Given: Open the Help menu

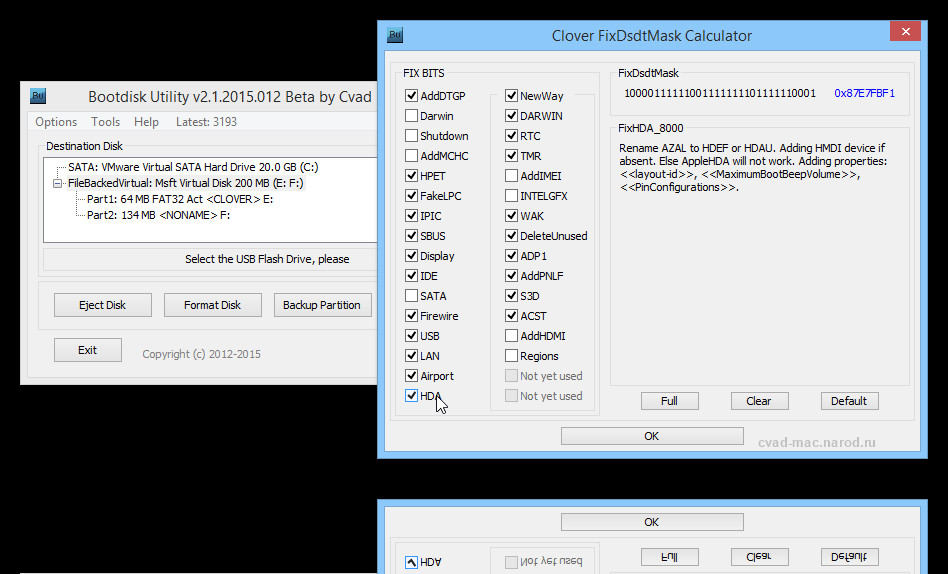Looking at the screenshot, I should click(x=146, y=122).
